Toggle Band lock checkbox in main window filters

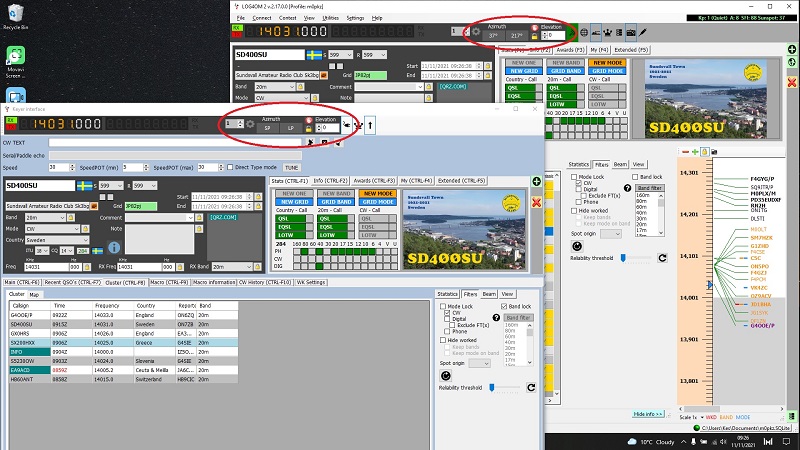click(635, 177)
